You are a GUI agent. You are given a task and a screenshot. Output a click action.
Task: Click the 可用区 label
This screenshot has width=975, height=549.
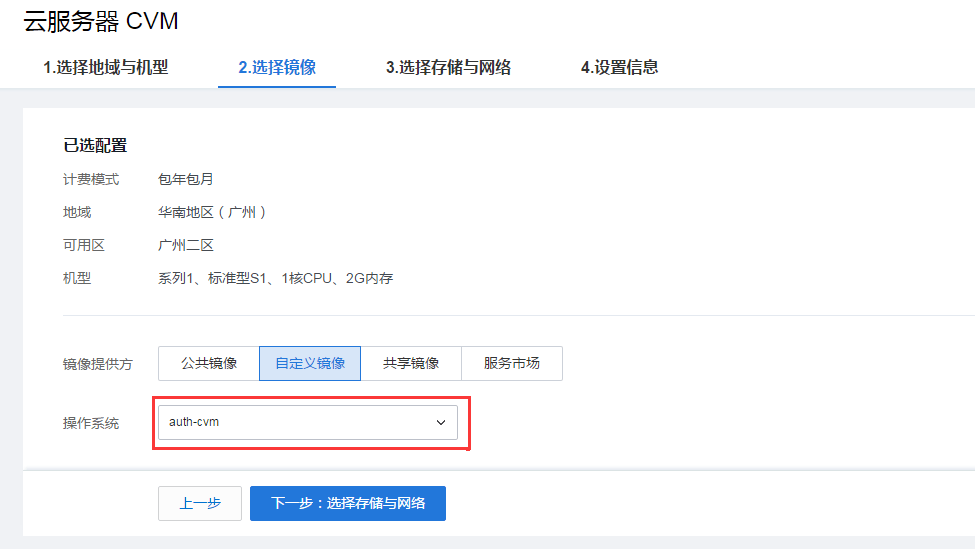click(x=84, y=246)
